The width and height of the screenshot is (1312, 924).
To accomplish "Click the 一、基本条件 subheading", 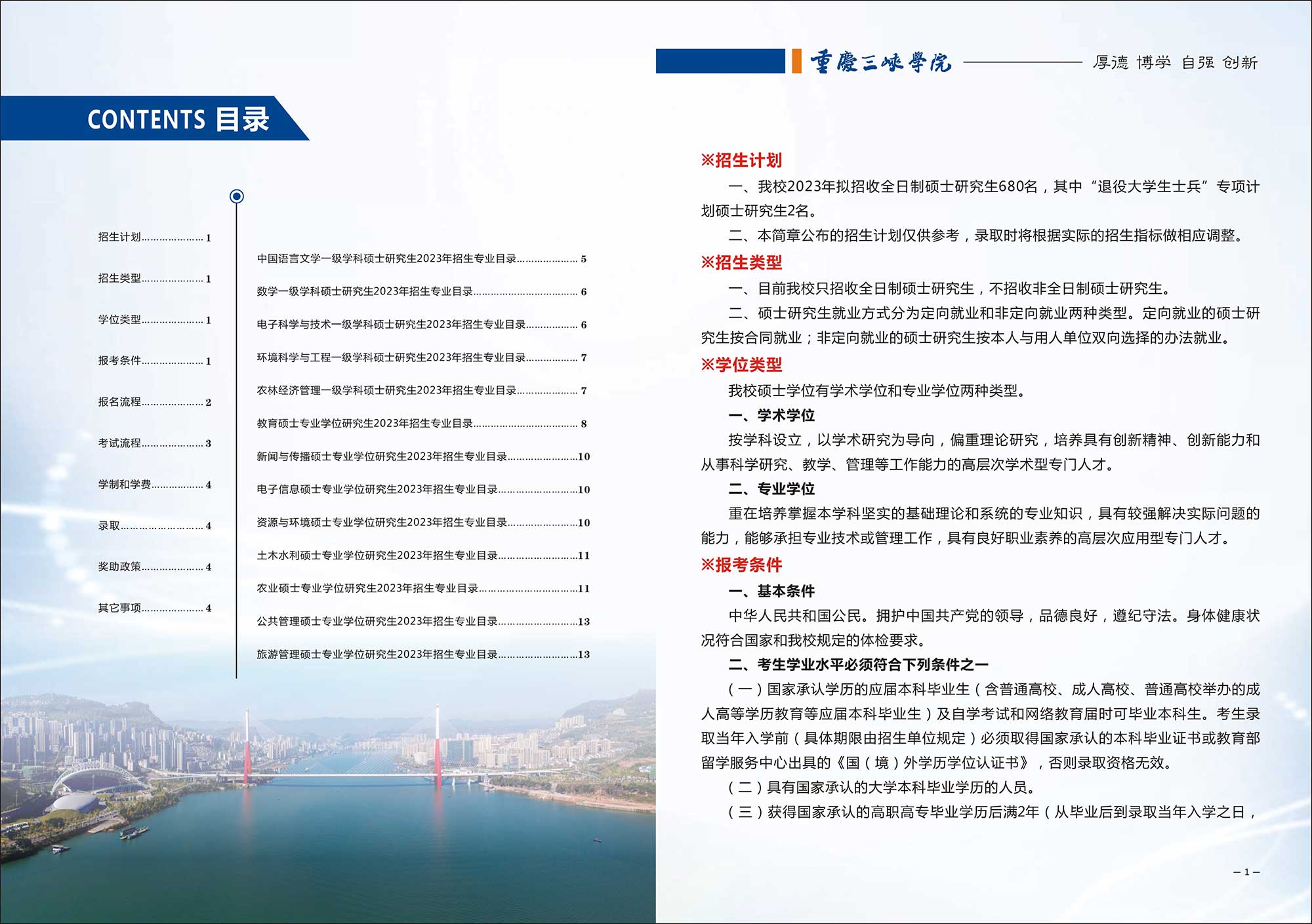I will coord(771,591).
